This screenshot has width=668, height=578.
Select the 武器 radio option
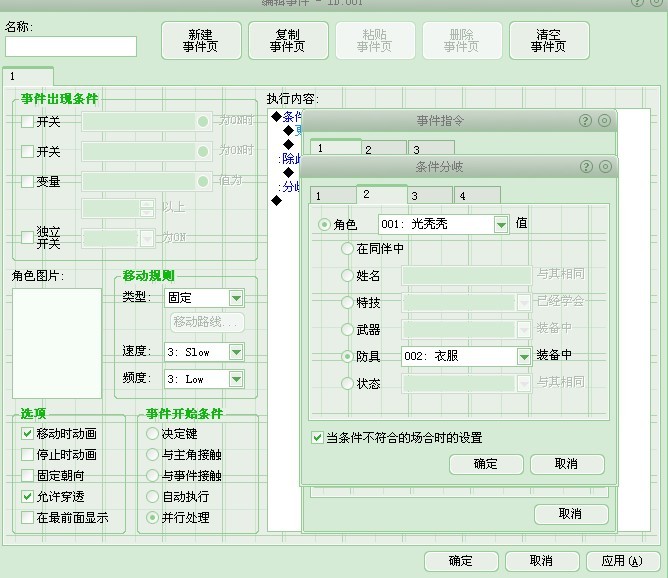(347, 329)
